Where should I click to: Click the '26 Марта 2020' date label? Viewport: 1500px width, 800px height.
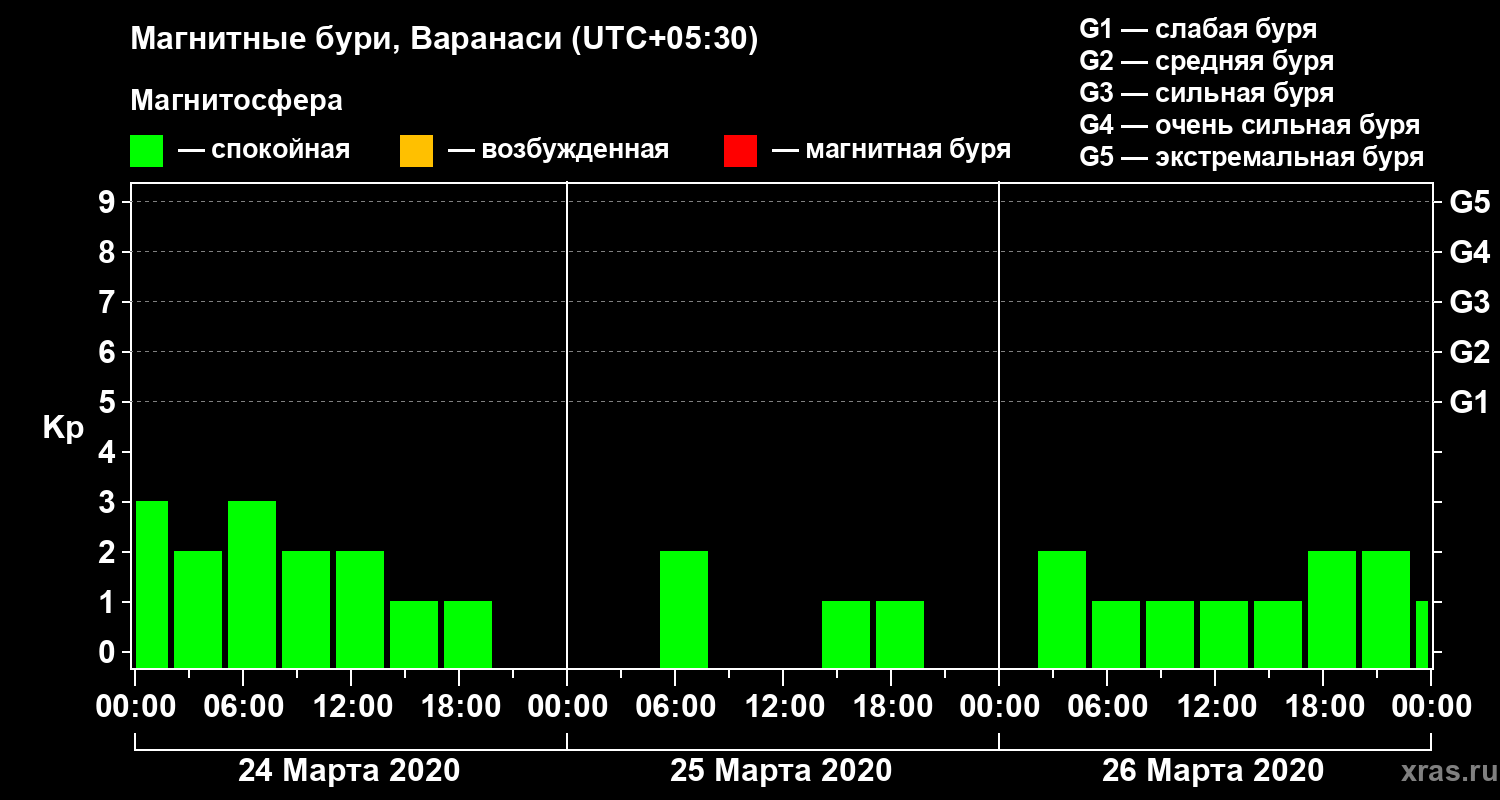click(x=1213, y=771)
